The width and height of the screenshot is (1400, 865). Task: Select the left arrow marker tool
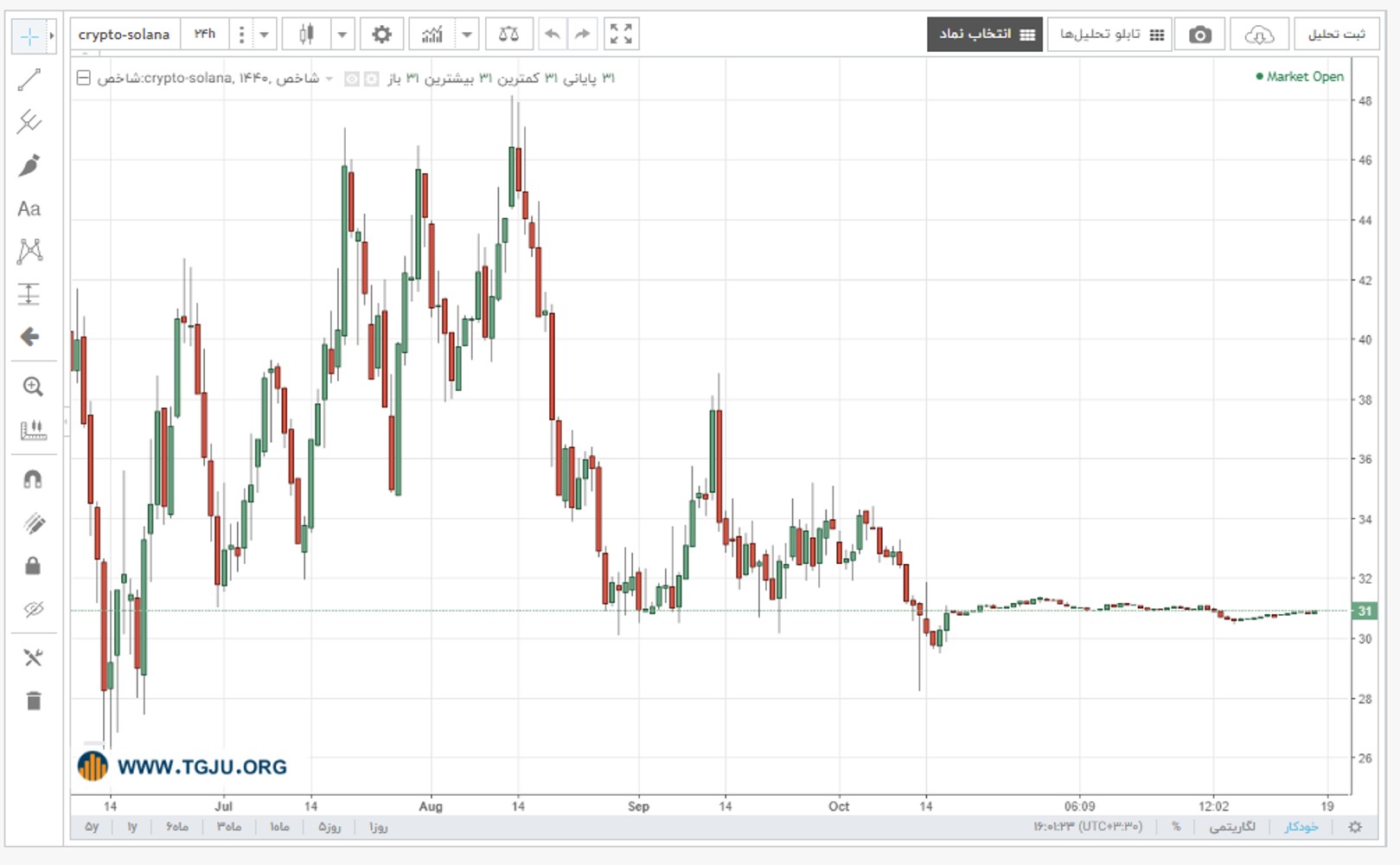click(29, 336)
